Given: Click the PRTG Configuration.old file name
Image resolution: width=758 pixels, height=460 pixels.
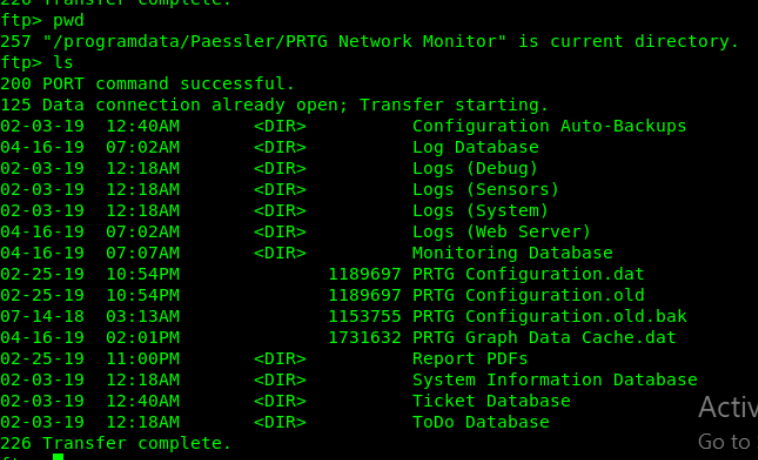Looking at the screenshot, I should 528,295.
